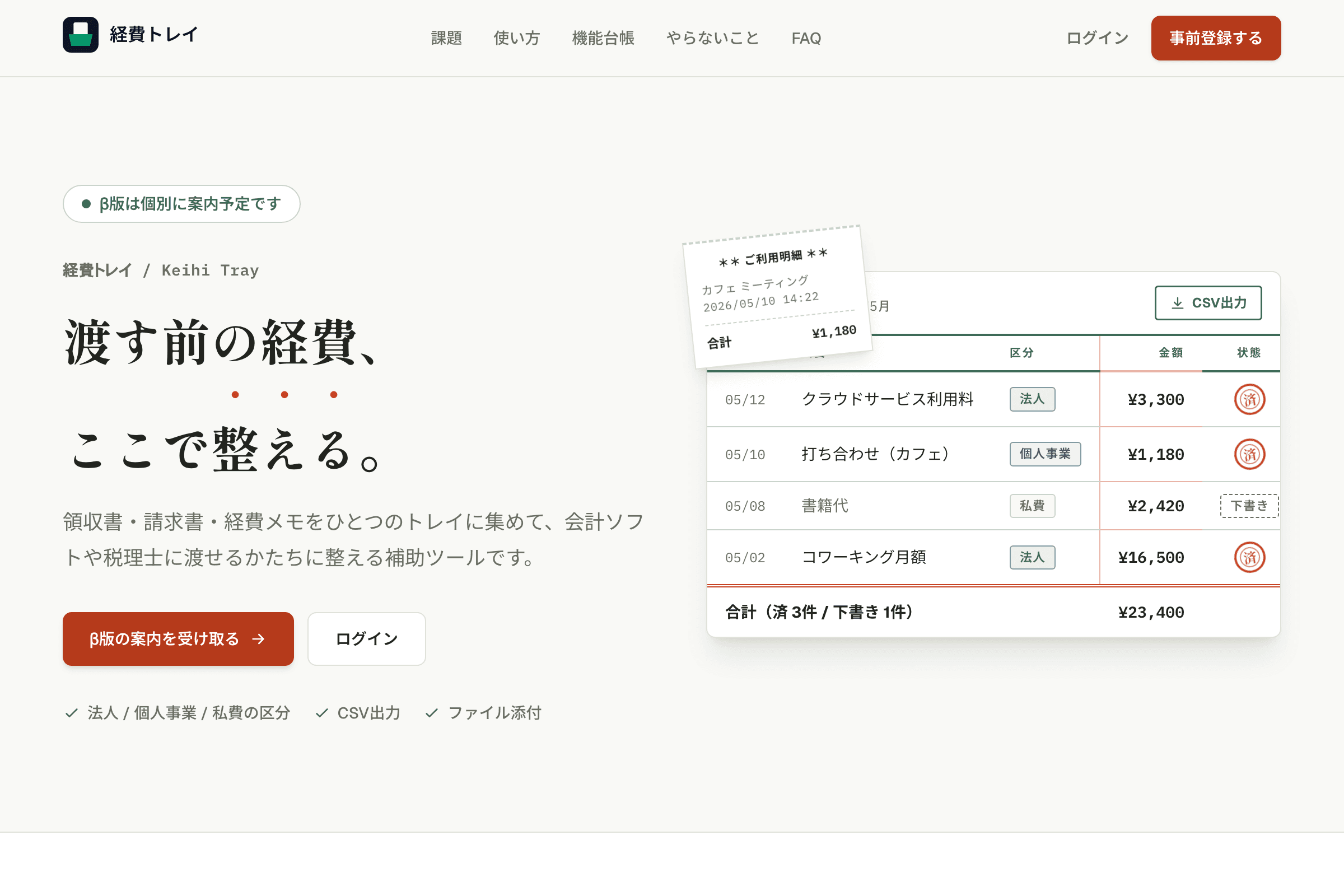Viewport: 1344px width, 896px height.
Task: Click the arrow icon in β版の案内を受け取る button
Action: click(x=259, y=639)
